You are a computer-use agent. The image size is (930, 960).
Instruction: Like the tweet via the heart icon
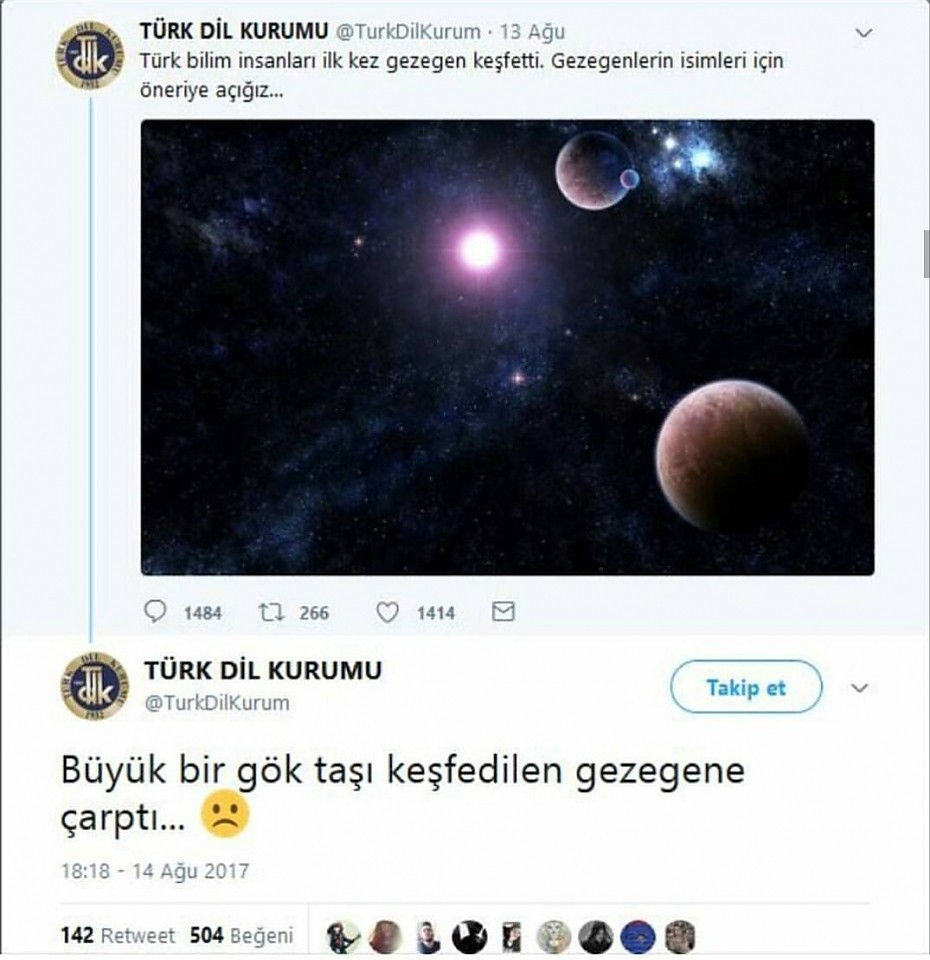tap(387, 612)
